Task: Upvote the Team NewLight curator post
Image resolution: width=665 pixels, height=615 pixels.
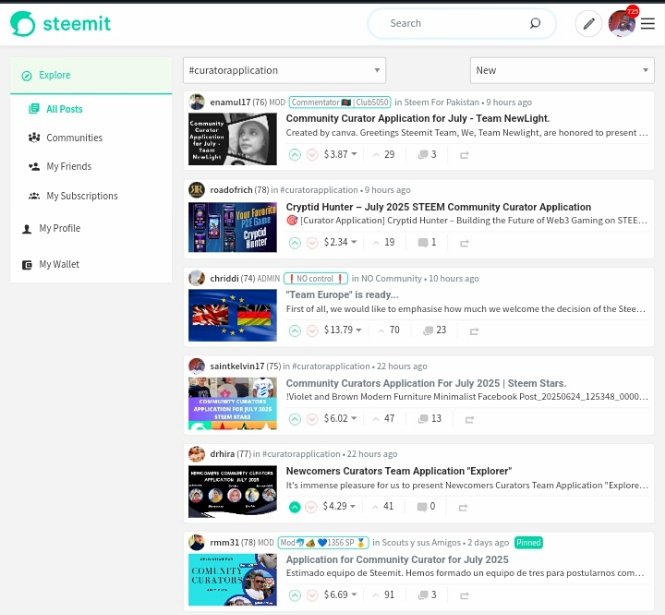Action: pyautogui.click(x=295, y=155)
